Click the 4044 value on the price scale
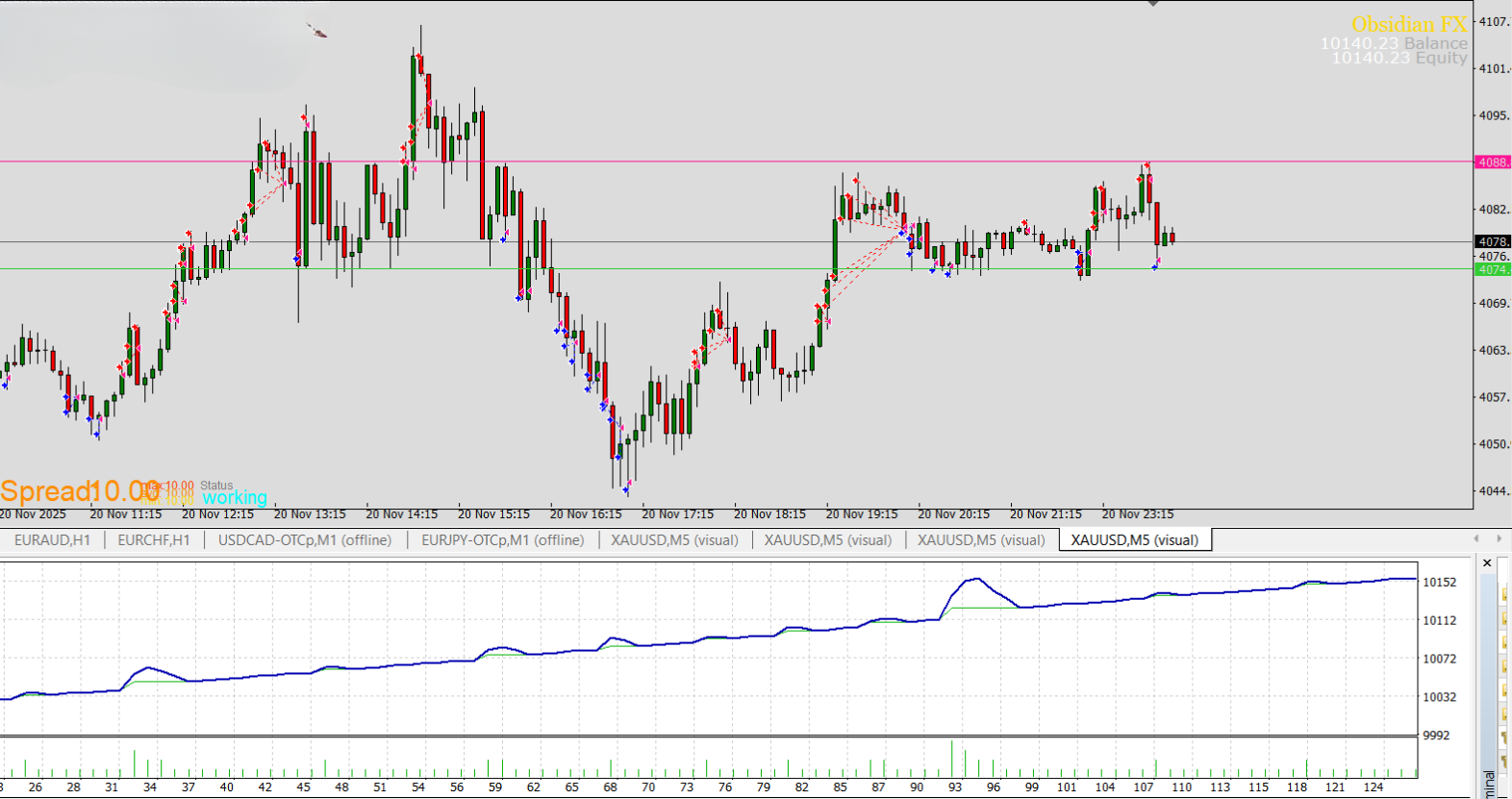1512x799 pixels. coord(1494,491)
